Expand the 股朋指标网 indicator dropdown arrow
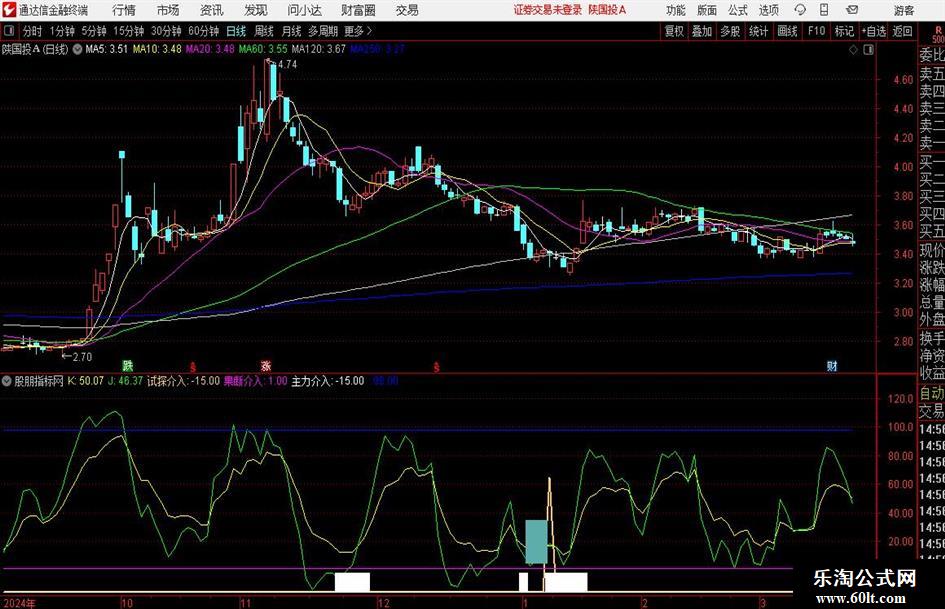945x609 pixels. coord(7,381)
